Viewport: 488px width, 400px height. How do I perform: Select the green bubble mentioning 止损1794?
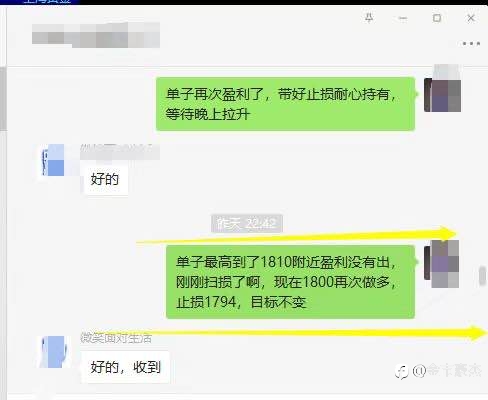pyautogui.click(x=291, y=282)
